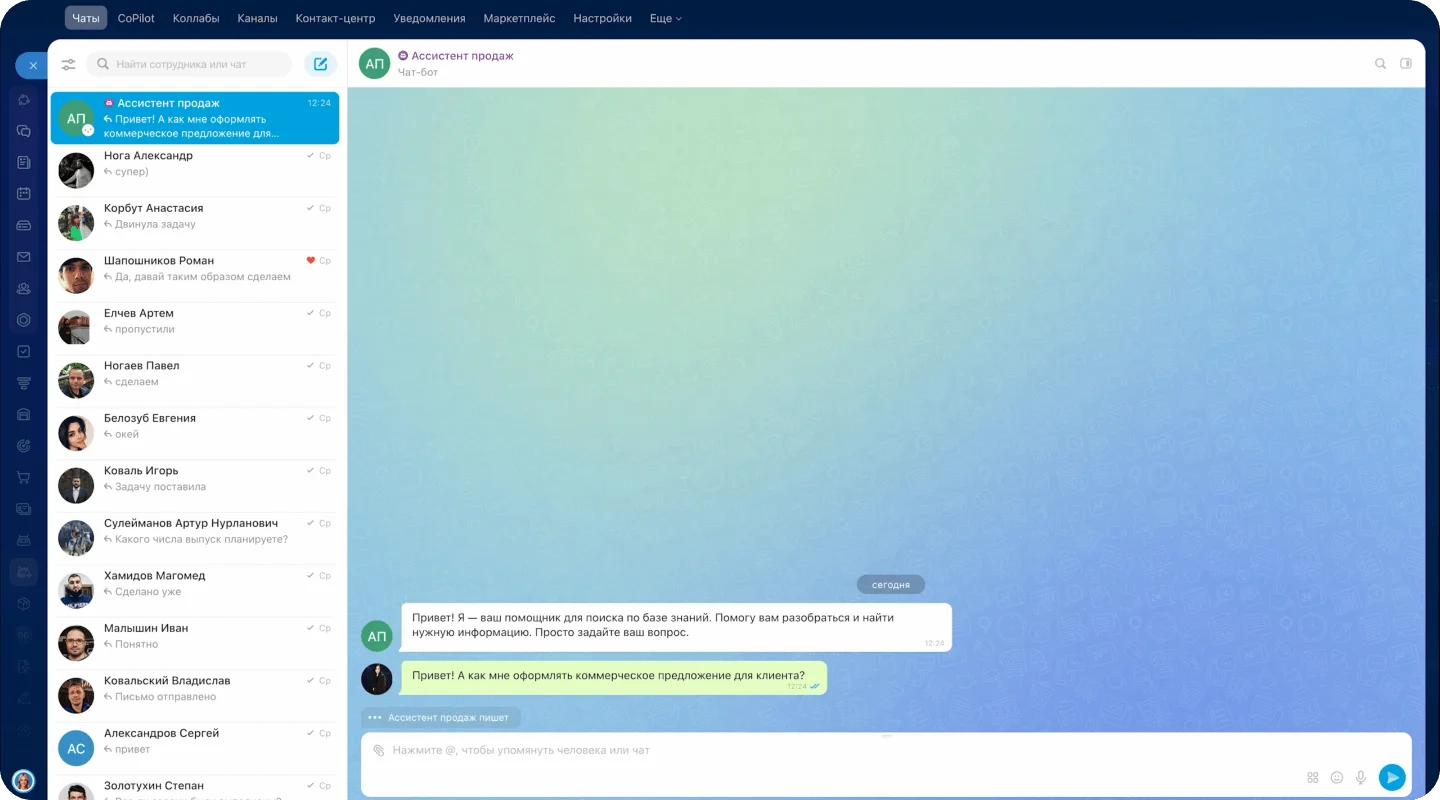
Task: Search within chat using magnifier icon
Action: (x=1380, y=64)
